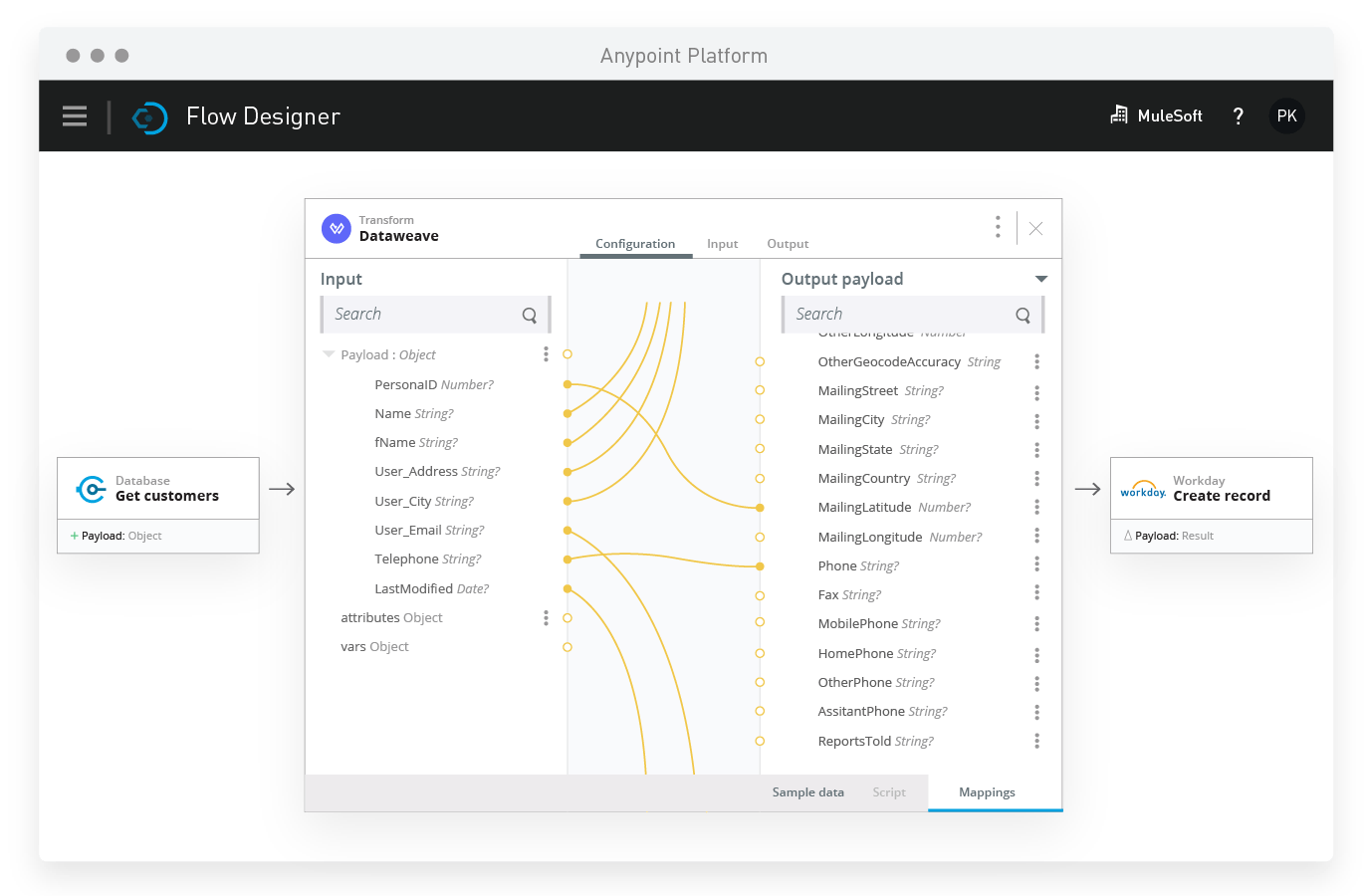Switch to the Sample data tab
The height and width of the screenshot is (896, 1365).
pos(807,791)
